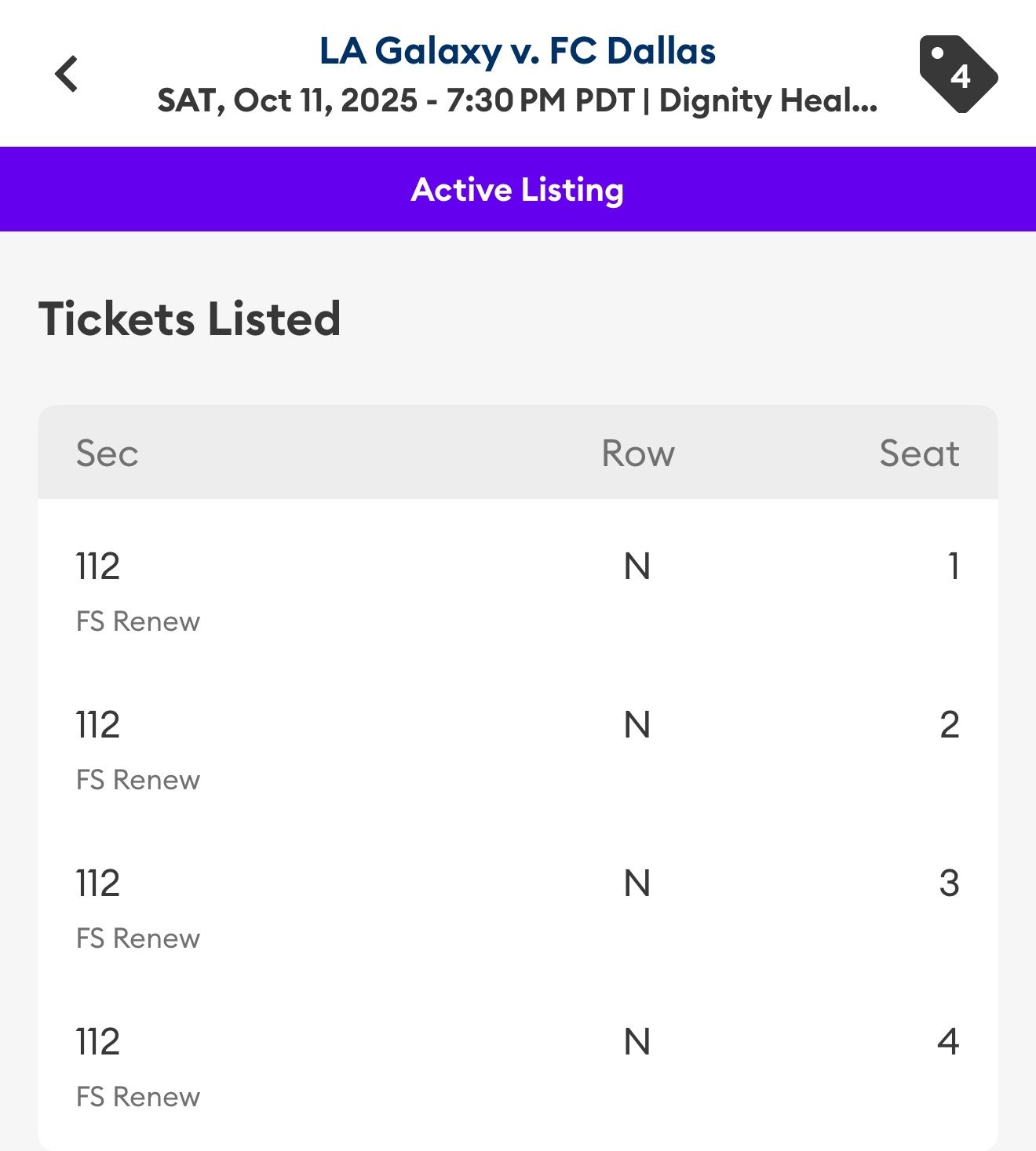Click section 112 in the seat 1 row
Image resolution: width=1036 pixels, height=1151 pixels.
tap(98, 566)
